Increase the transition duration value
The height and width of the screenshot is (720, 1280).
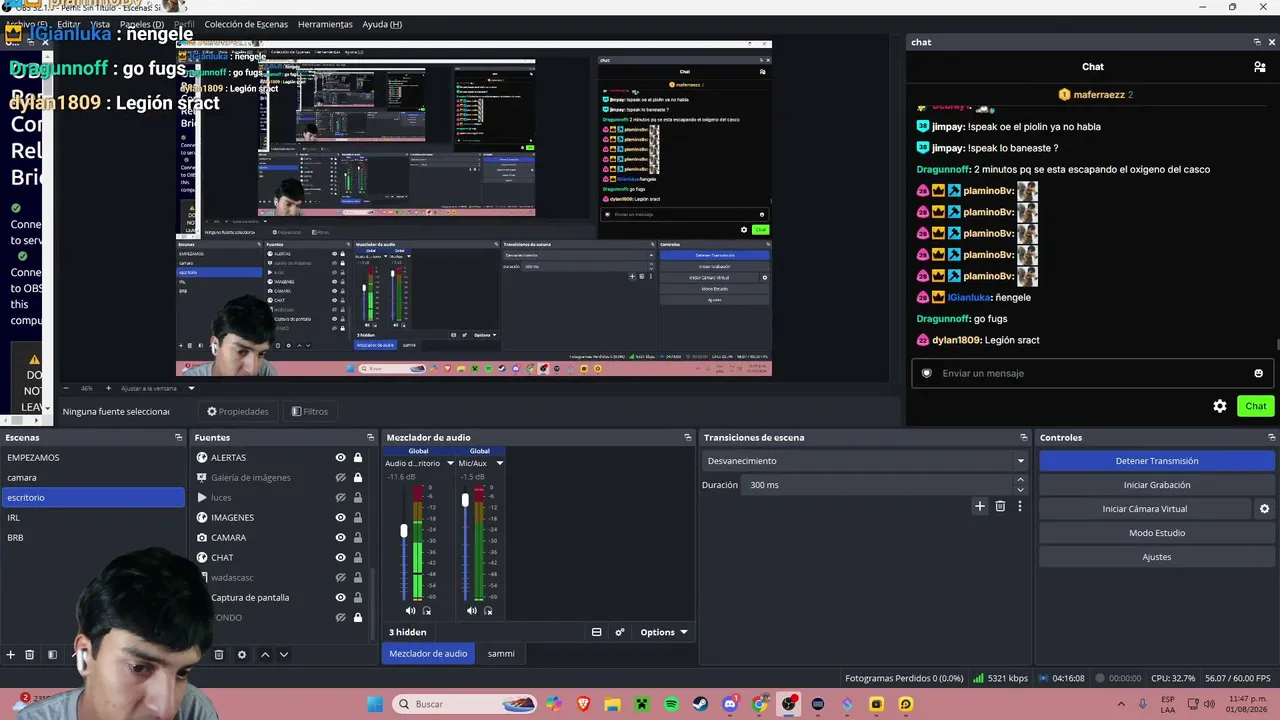[1020, 480]
